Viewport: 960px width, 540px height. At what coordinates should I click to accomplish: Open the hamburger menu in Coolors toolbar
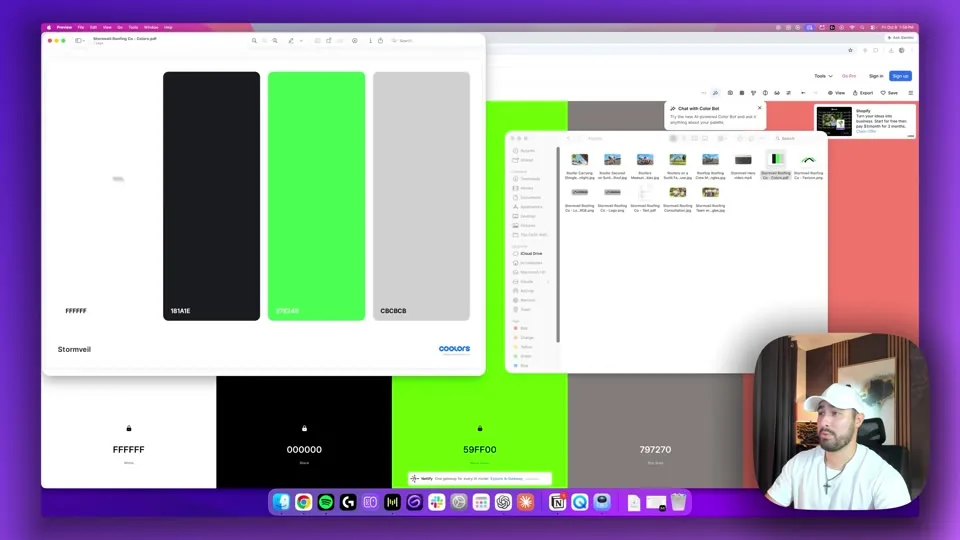click(910, 93)
